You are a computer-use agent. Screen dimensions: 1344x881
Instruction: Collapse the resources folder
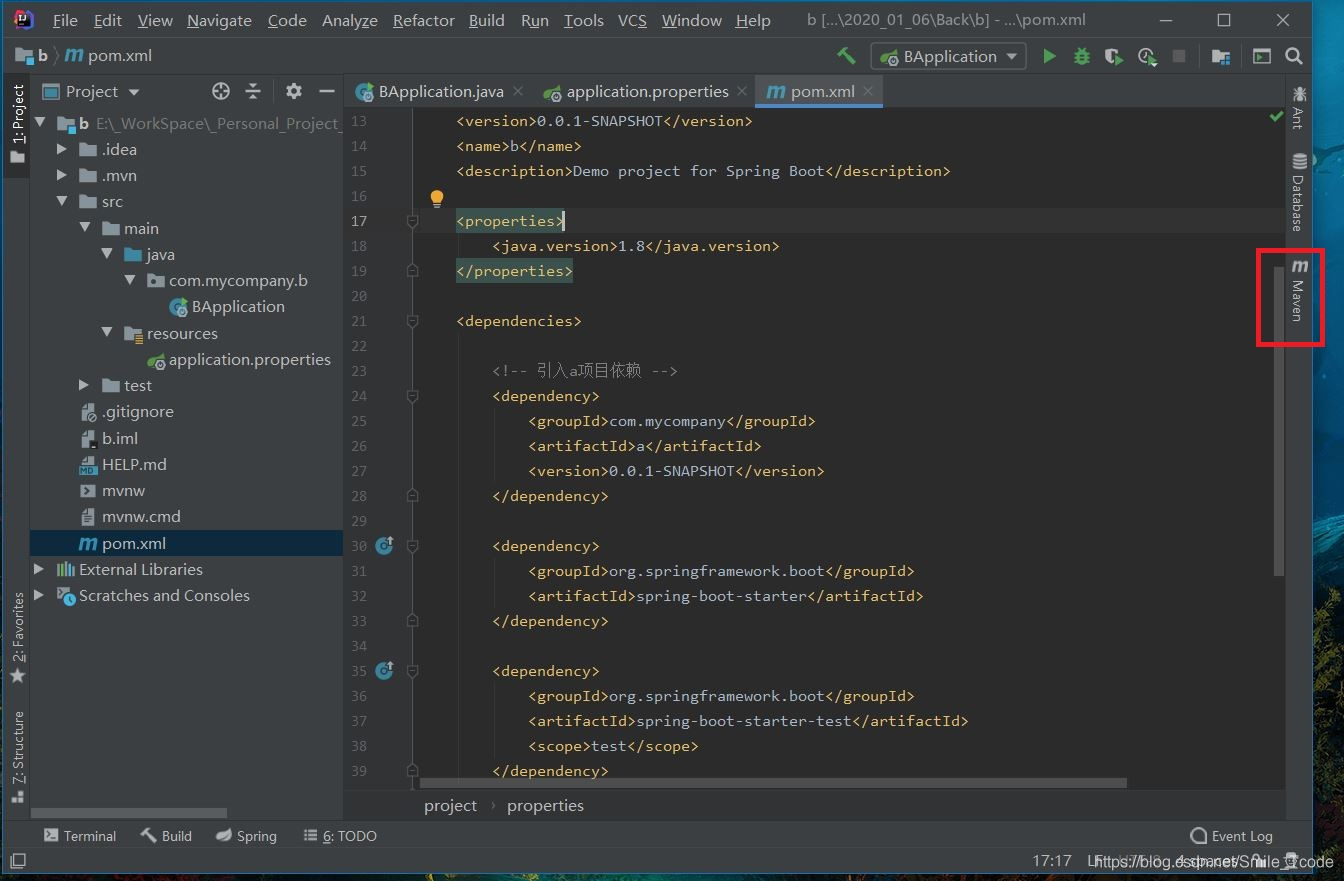pos(107,333)
